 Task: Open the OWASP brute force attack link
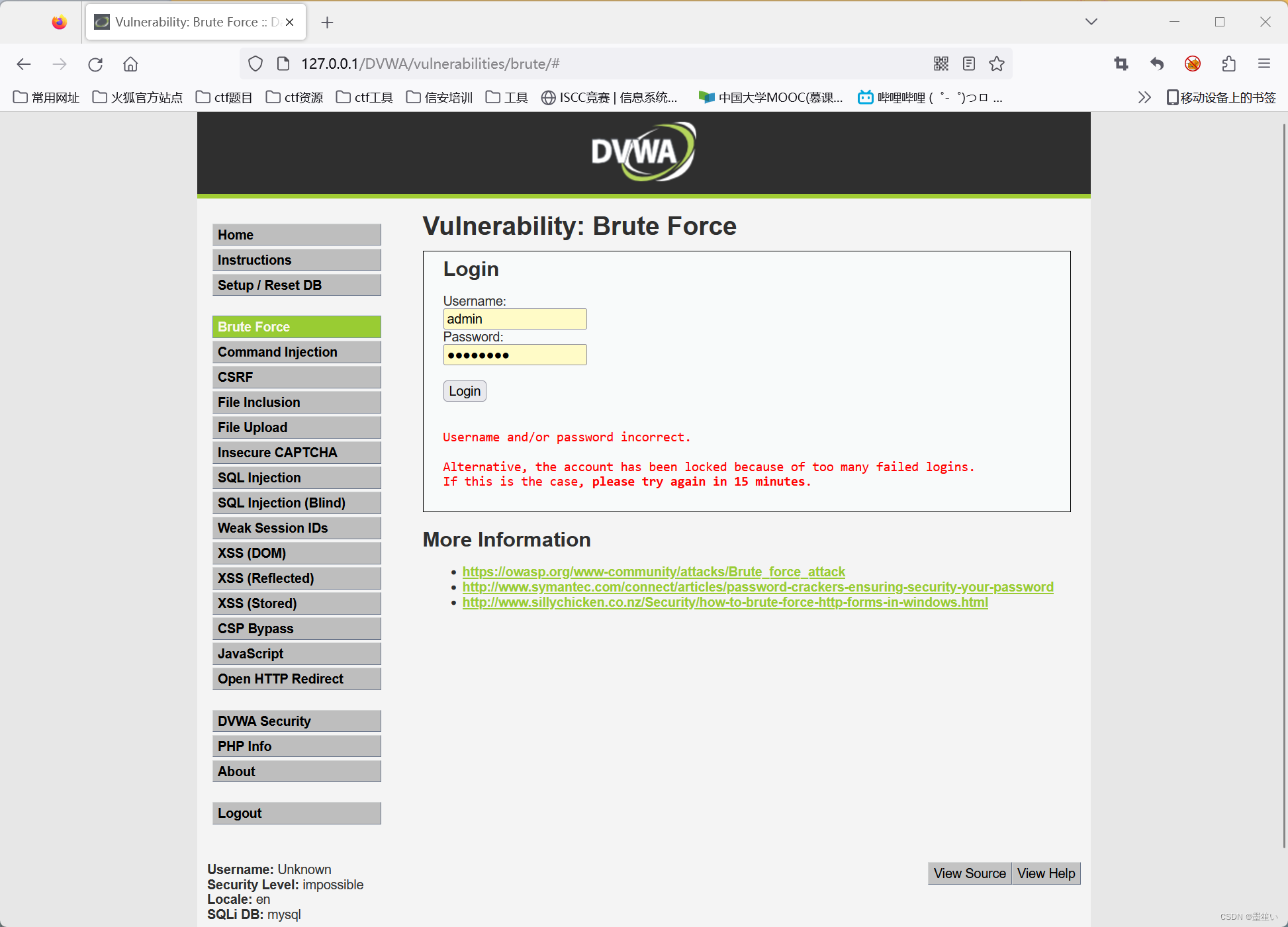[655, 571]
